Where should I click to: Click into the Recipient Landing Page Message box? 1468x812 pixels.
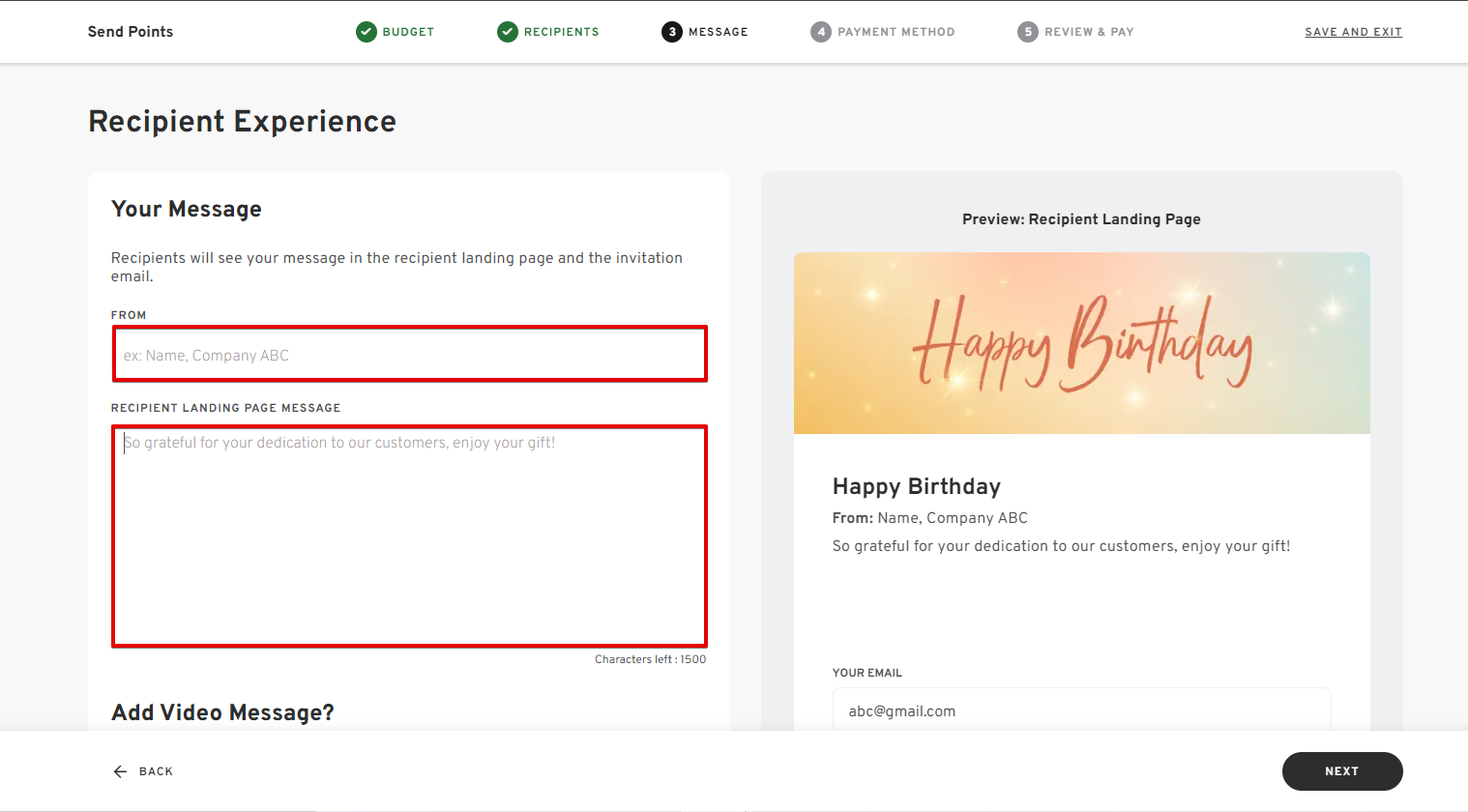pos(409,536)
